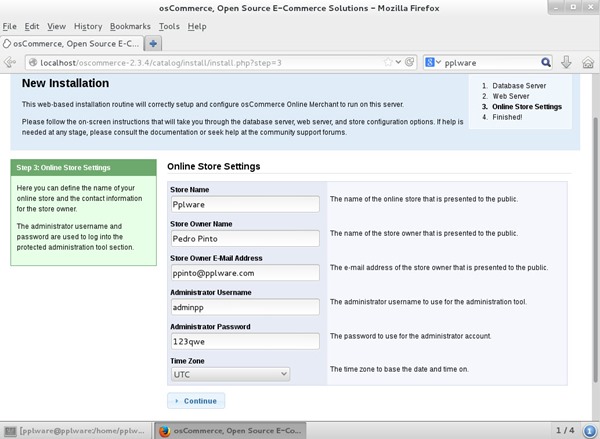Image resolution: width=600 pixels, height=439 pixels.
Task: Bookmark this page with star icon
Action: (x=388, y=62)
